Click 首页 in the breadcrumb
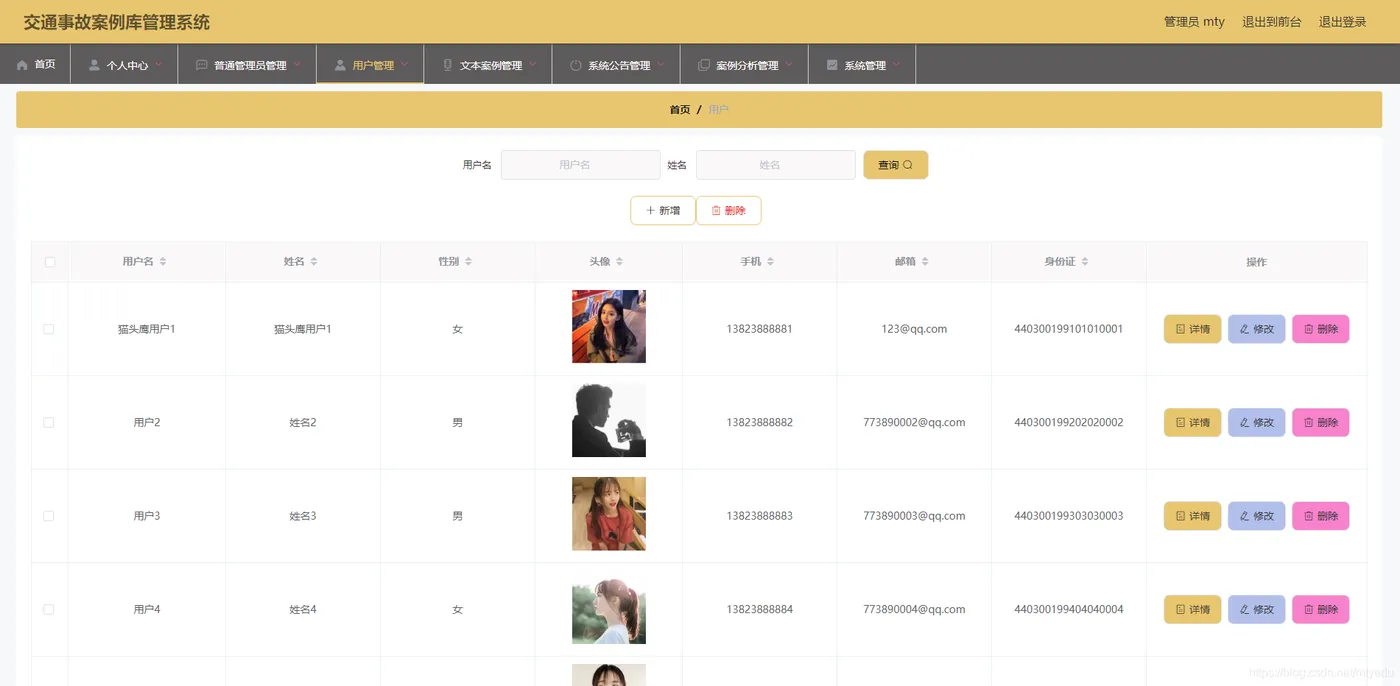The width and height of the screenshot is (1400, 686). [680, 110]
